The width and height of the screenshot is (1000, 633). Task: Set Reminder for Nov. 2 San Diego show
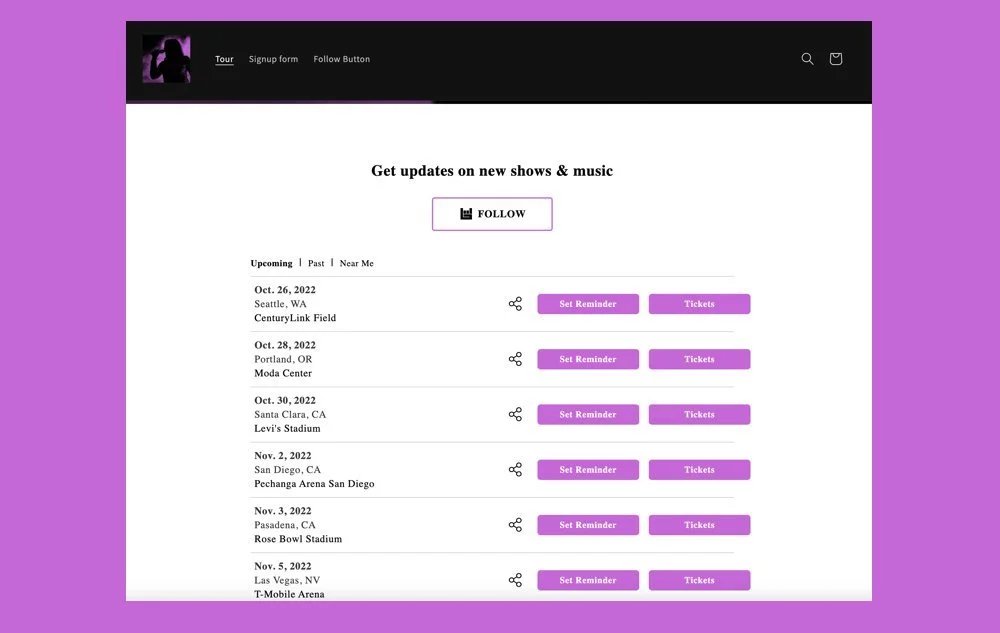tap(588, 470)
